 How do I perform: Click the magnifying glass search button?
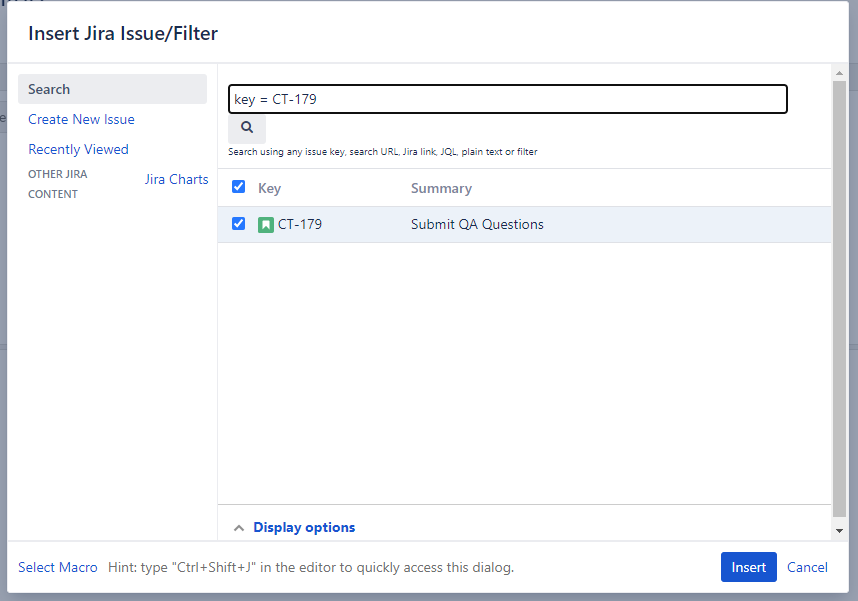coord(247,128)
